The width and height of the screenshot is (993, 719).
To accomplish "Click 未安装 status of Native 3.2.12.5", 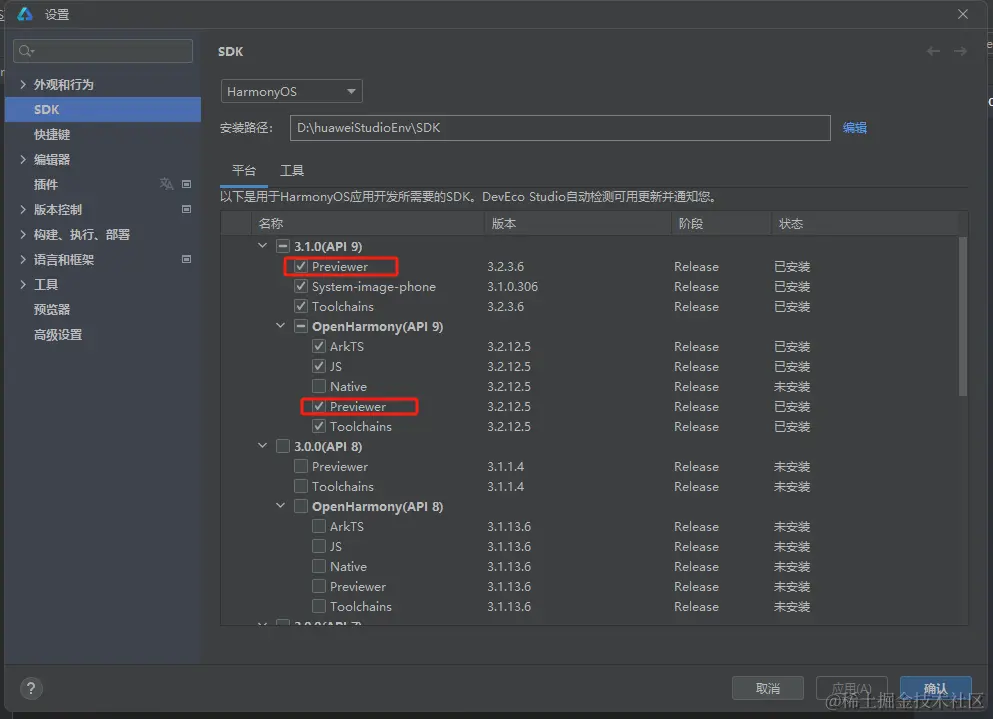I will click(792, 386).
